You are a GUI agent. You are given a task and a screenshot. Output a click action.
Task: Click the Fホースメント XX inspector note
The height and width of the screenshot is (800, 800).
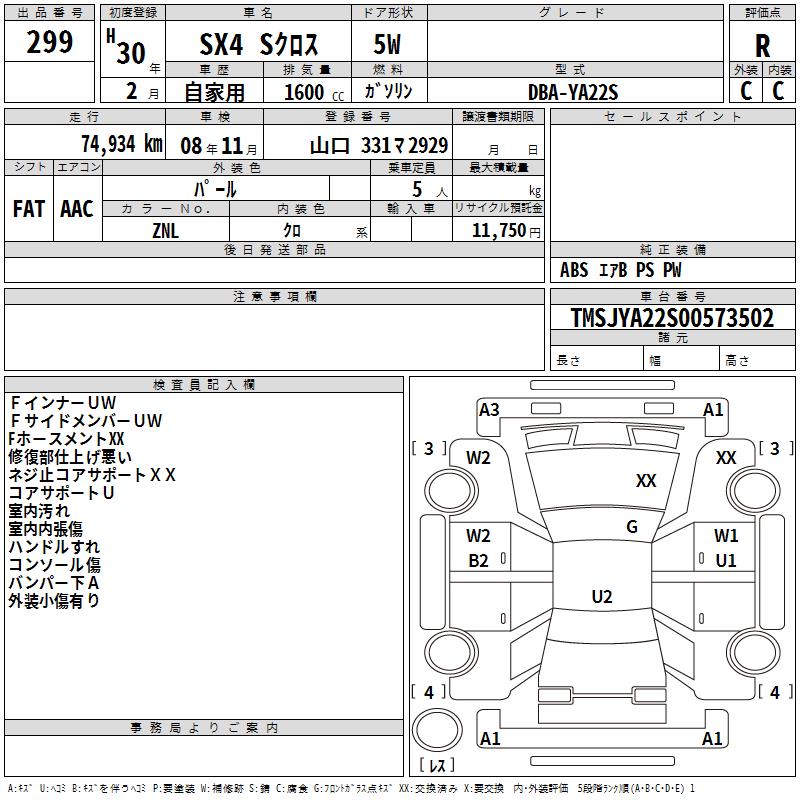pyautogui.click(x=66, y=439)
